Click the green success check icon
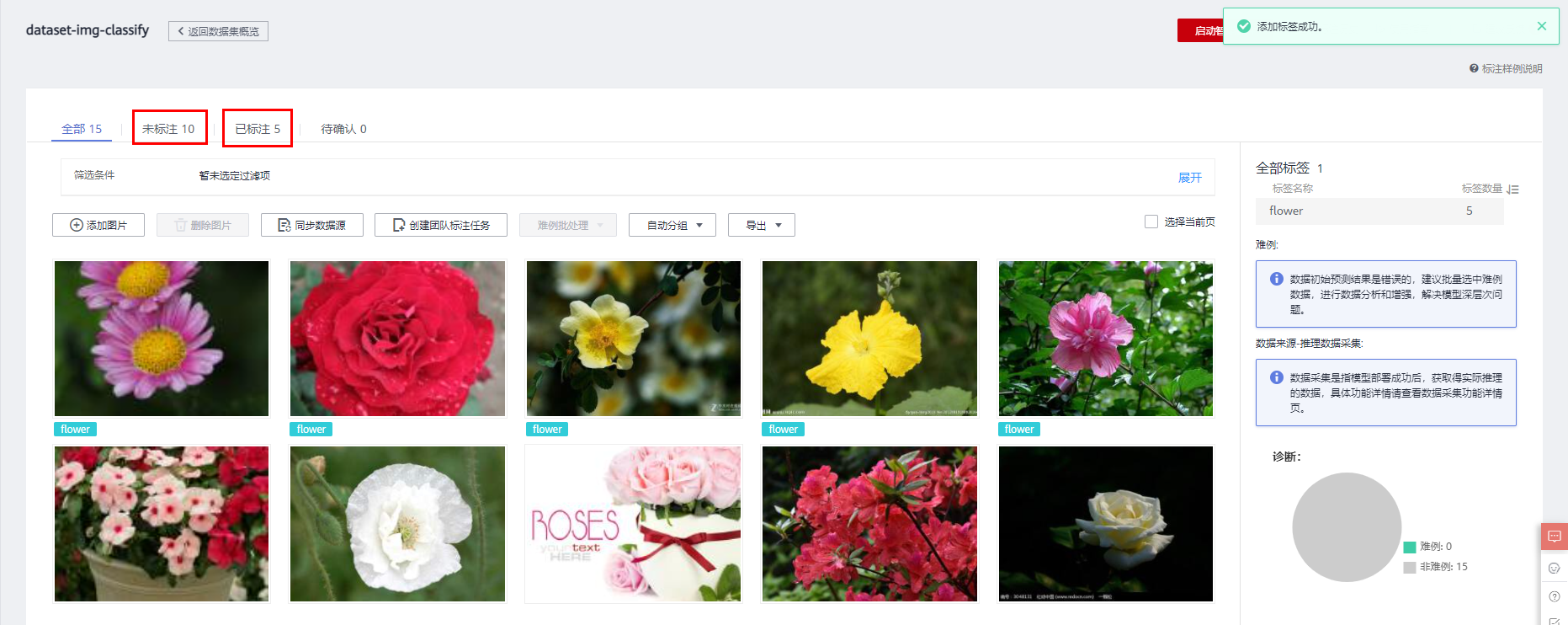Image resolution: width=1568 pixels, height=625 pixels. (1243, 26)
